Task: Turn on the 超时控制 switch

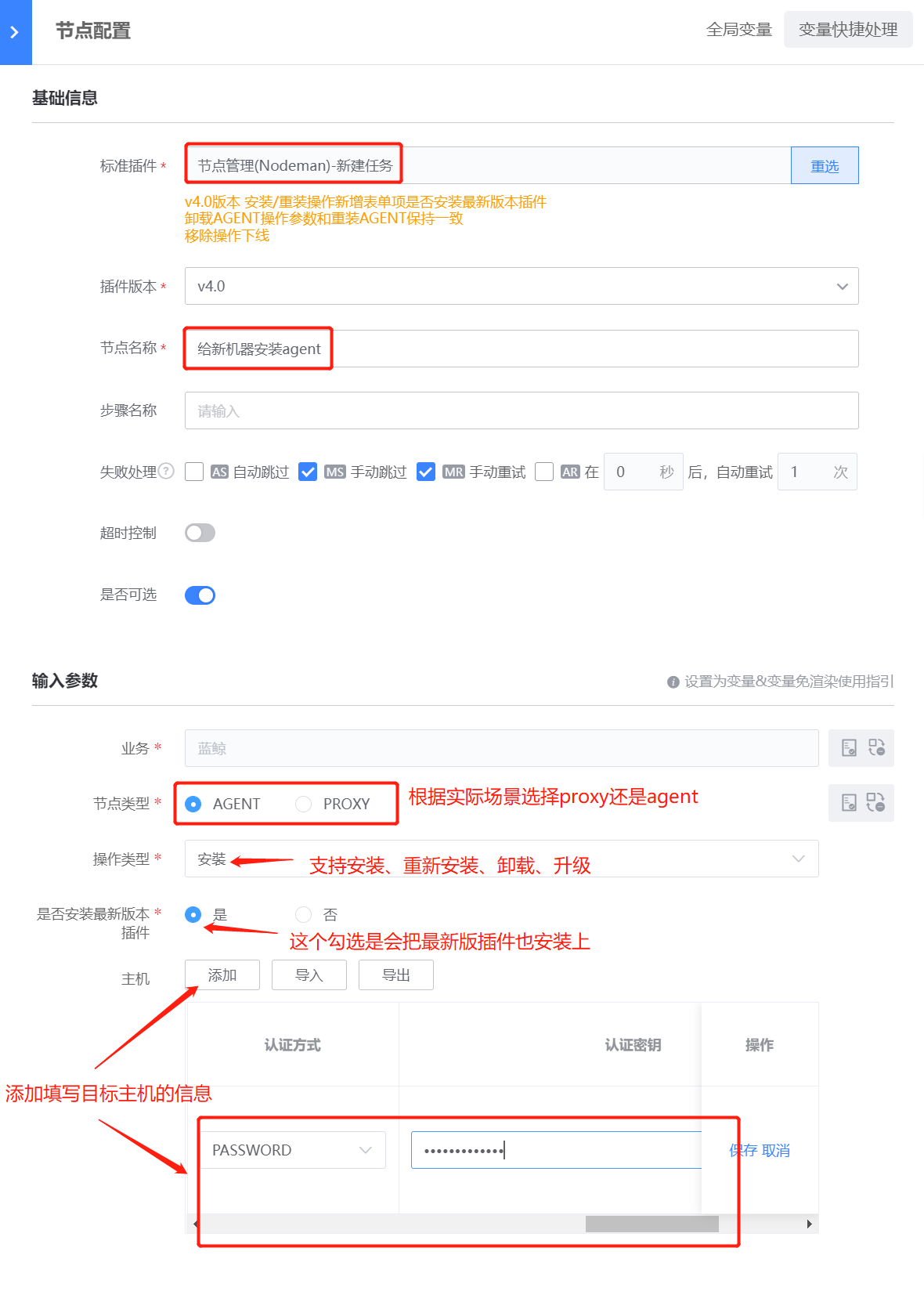Action: point(200,533)
